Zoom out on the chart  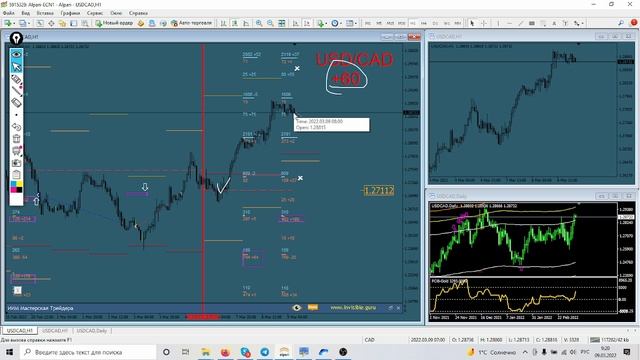pos(270,23)
